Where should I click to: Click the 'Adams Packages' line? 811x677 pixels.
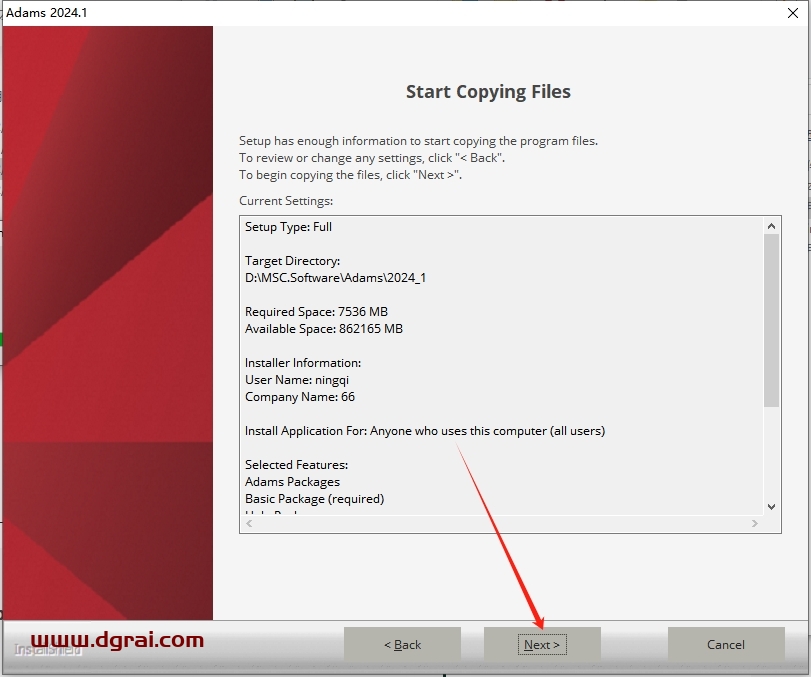292,482
